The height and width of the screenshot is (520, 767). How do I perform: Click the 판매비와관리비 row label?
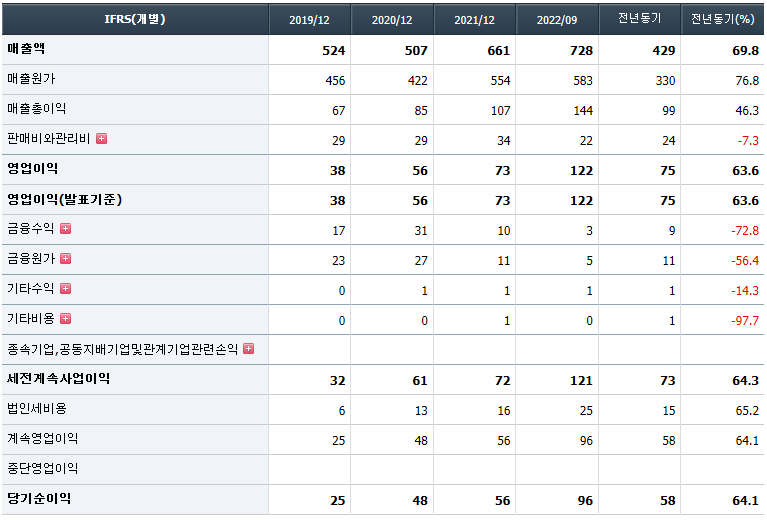(48, 138)
